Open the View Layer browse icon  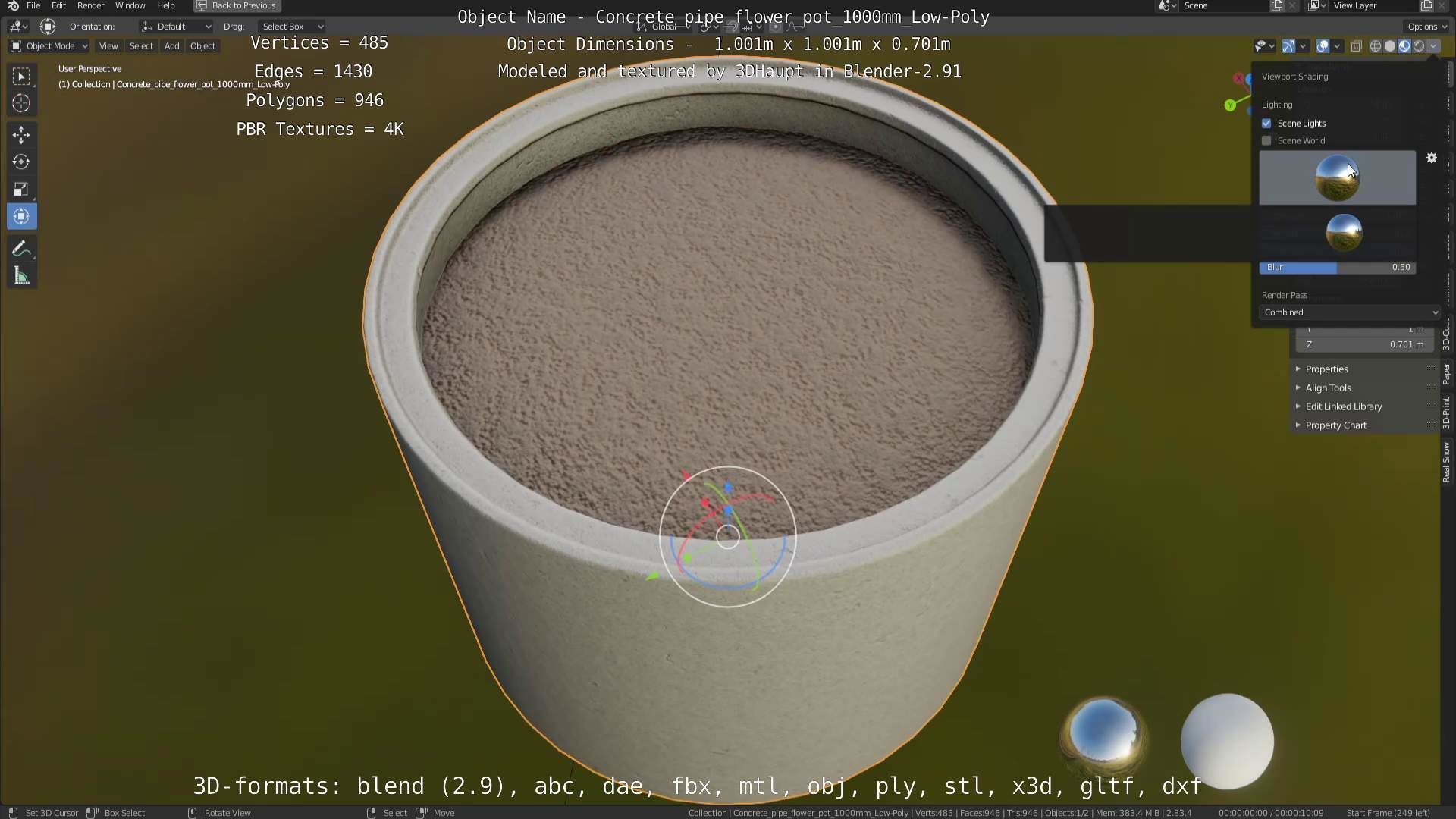point(1317,5)
